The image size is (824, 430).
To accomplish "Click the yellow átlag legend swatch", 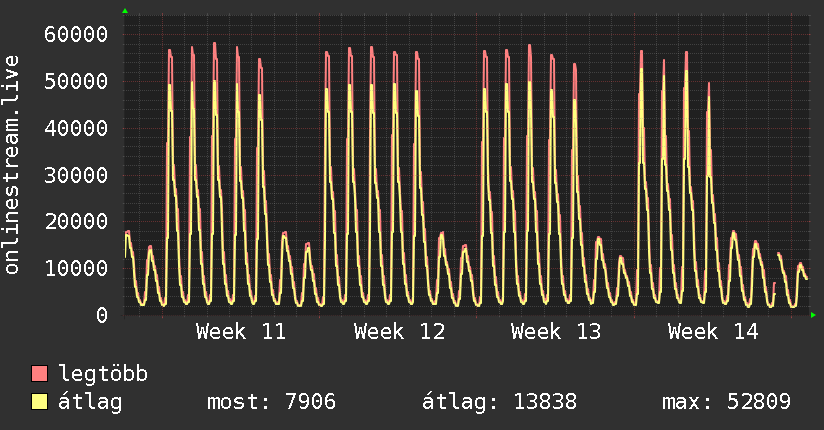I will [x=39, y=402].
